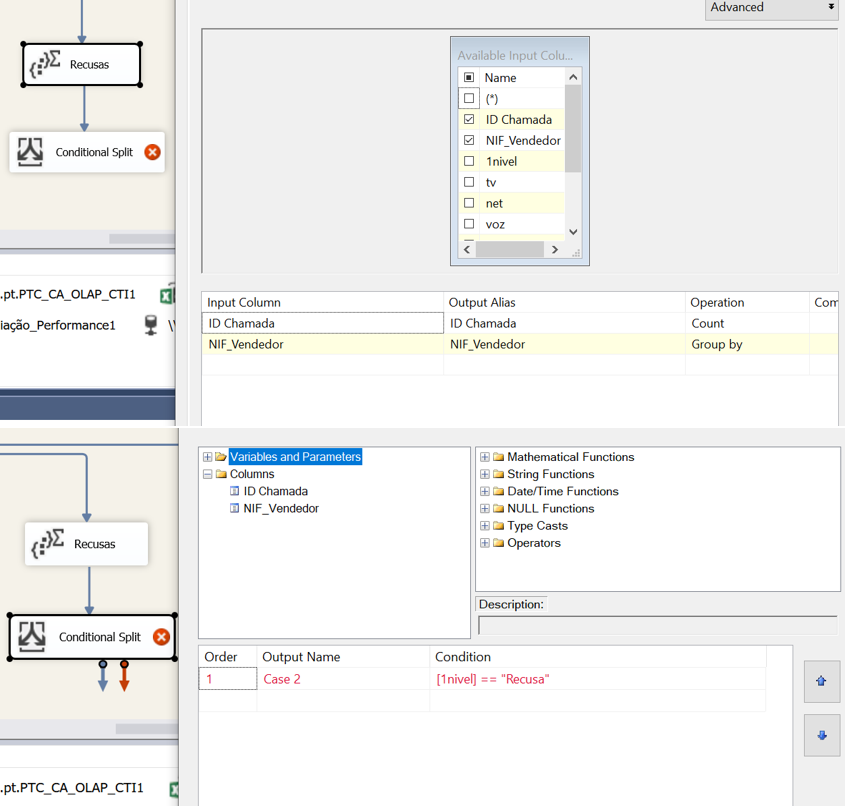Click the red error output arrow under Conditional Split
The width and height of the screenshot is (845, 806).
click(x=124, y=676)
